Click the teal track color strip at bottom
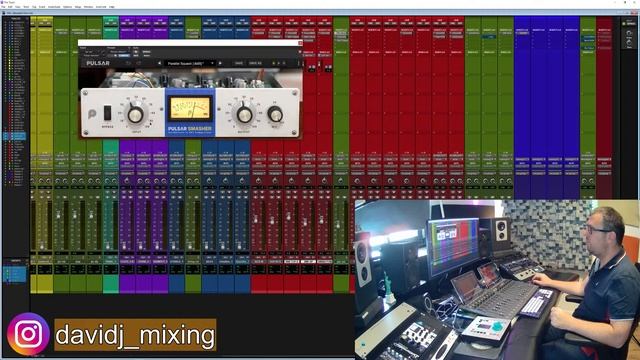Screen dimensions: 640x360 111,284
